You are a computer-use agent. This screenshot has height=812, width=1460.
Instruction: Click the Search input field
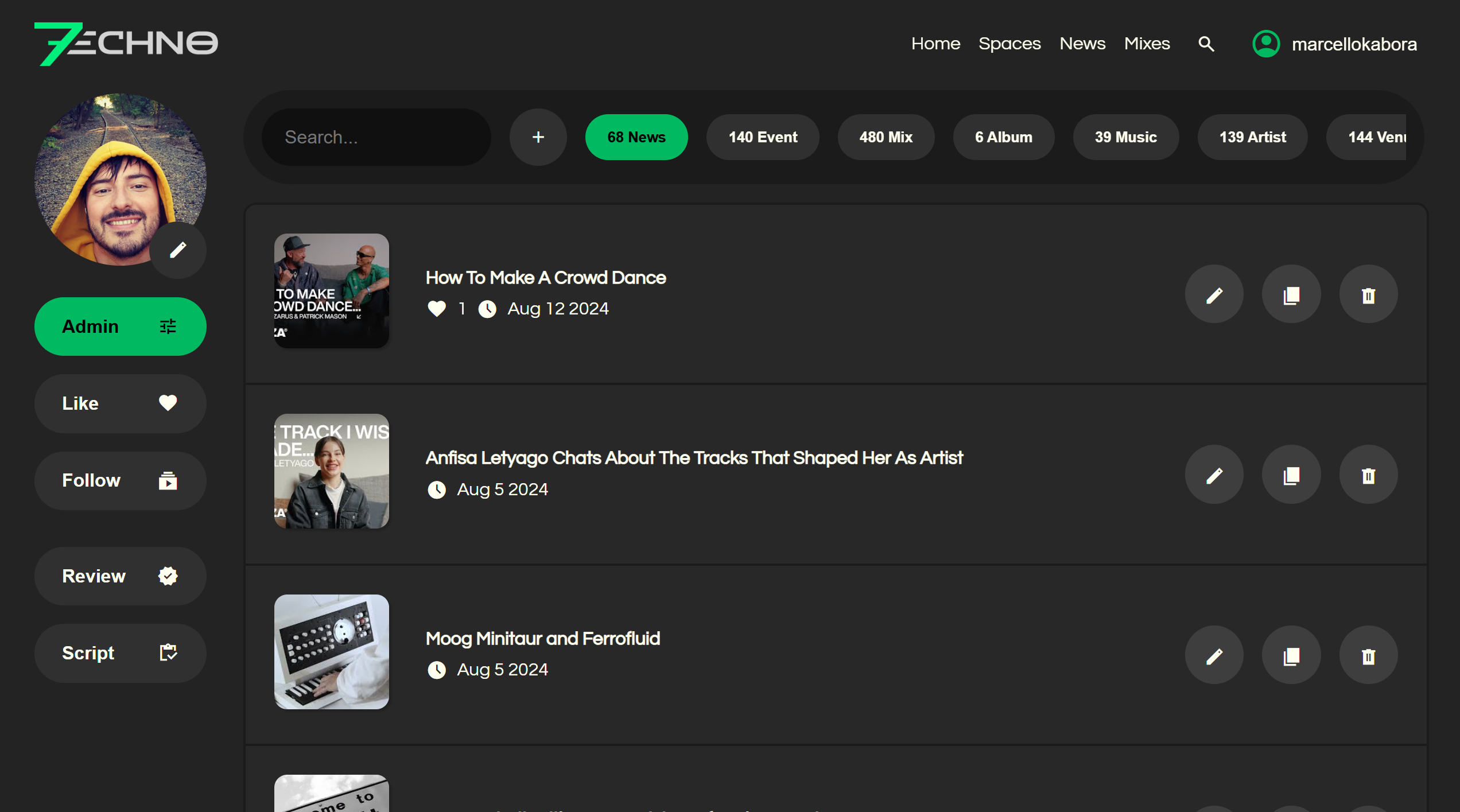376,137
